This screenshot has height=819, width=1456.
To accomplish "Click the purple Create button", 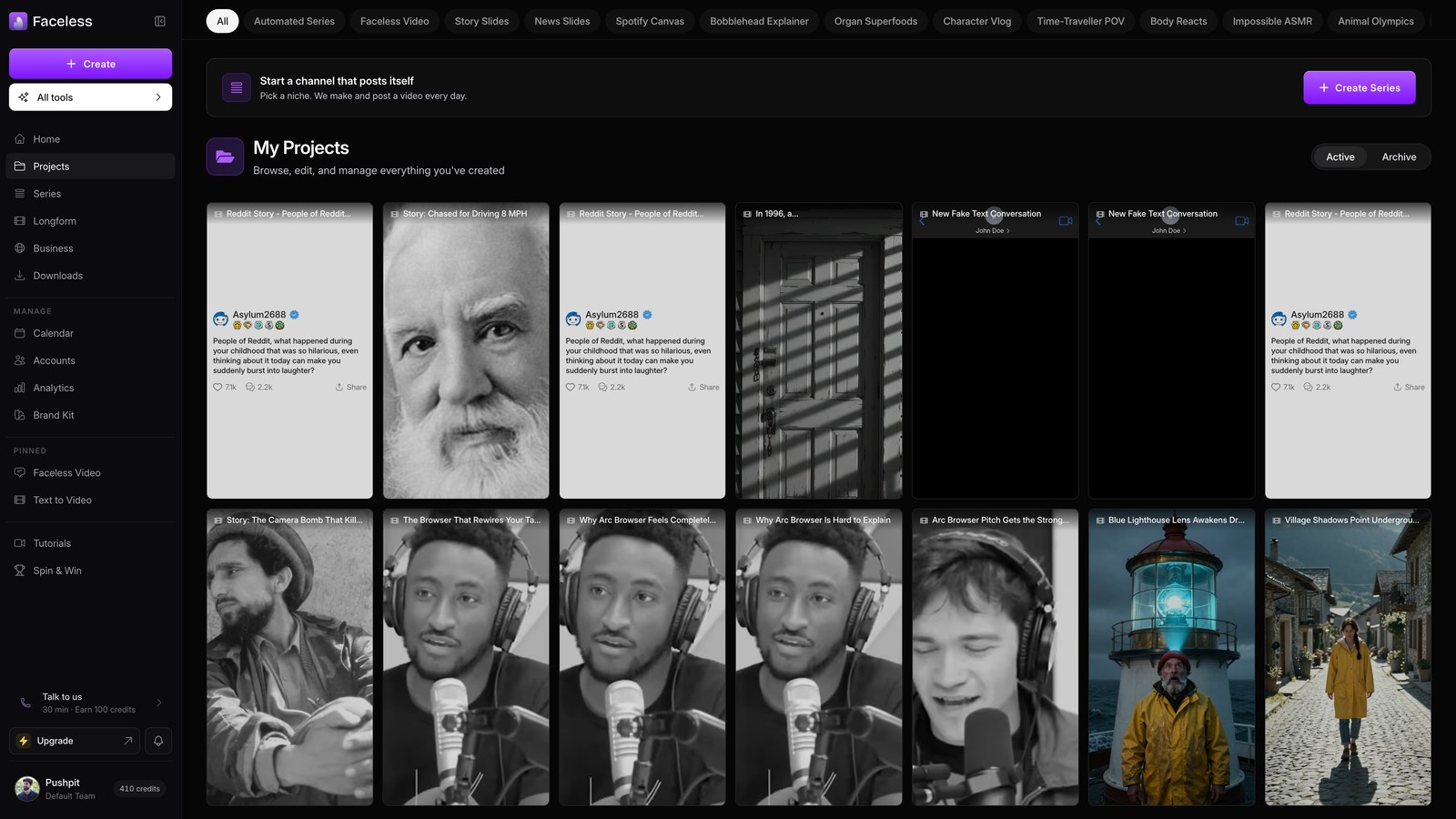I will click(90, 64).
